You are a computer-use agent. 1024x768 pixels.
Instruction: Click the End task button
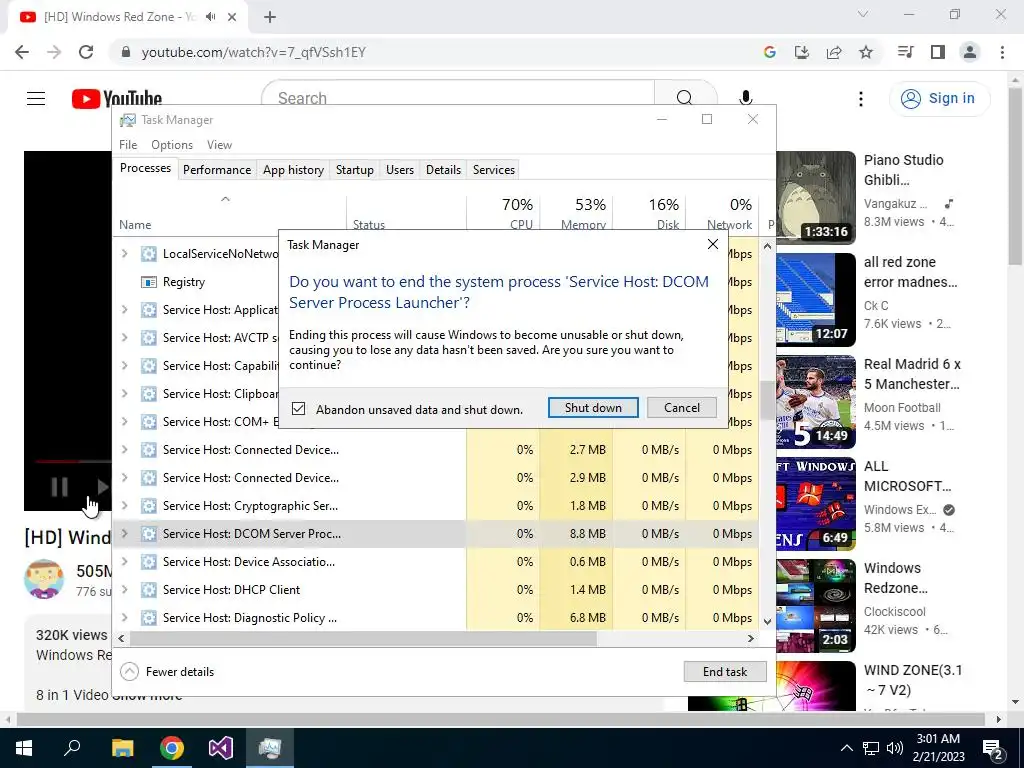point(725,671)
